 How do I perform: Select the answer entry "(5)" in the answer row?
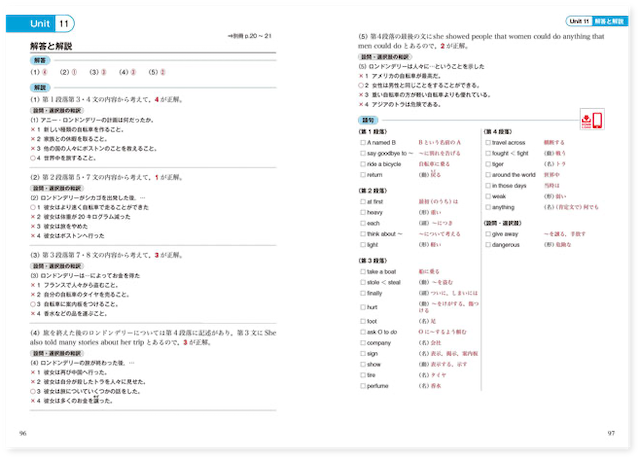(157, 72)
